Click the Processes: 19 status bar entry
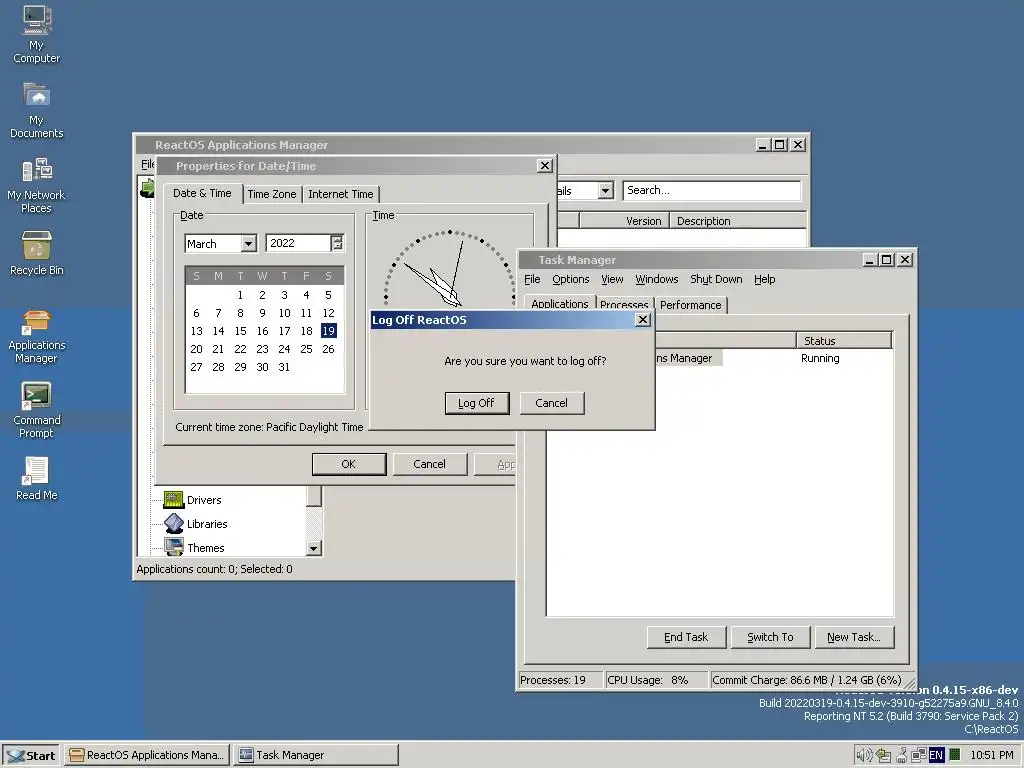Viewport: 1024px width, 768px height. pyautogui.click(x=560, y=680)
